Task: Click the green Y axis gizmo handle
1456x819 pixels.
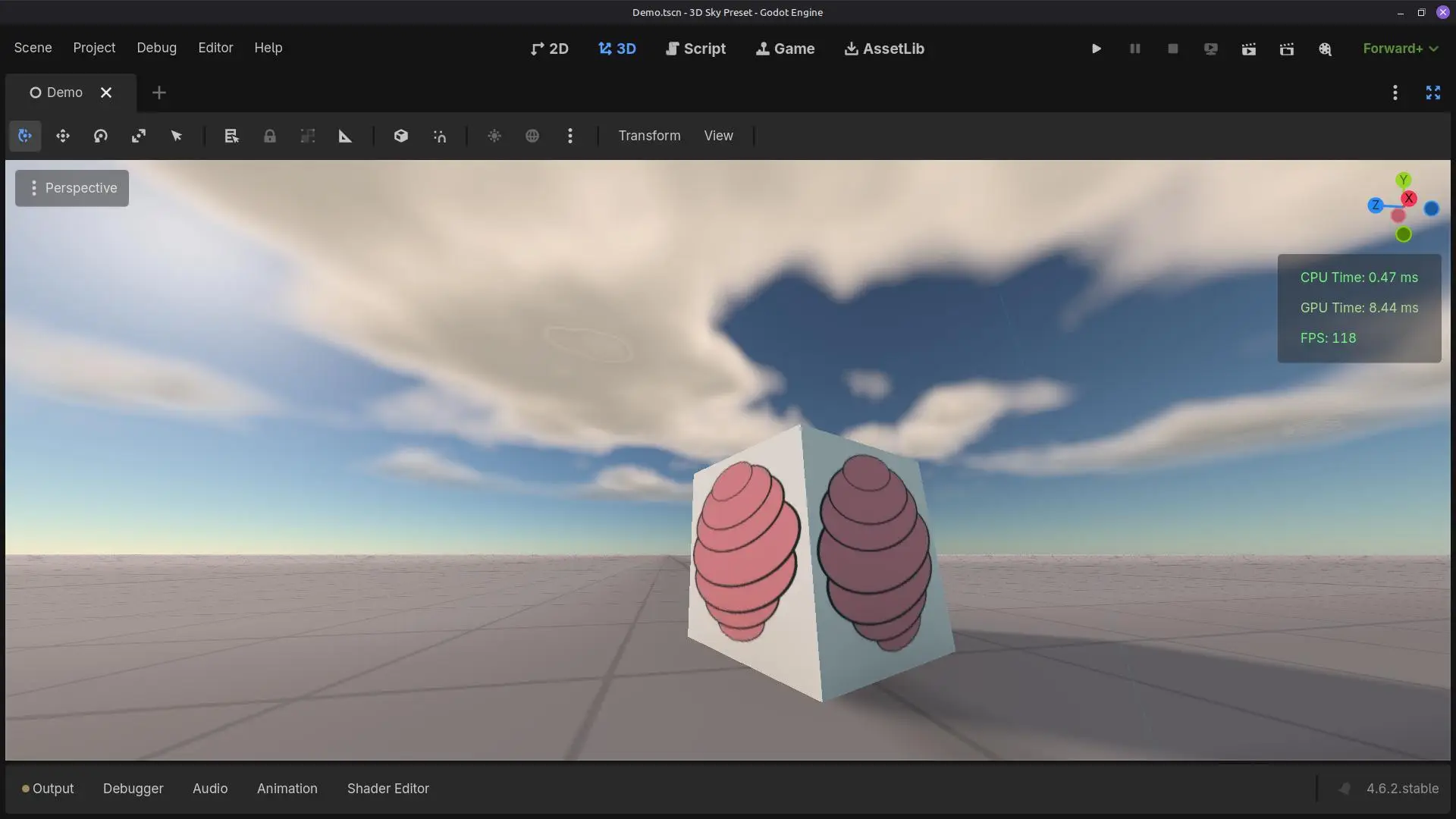Action: click(1403, 180)
